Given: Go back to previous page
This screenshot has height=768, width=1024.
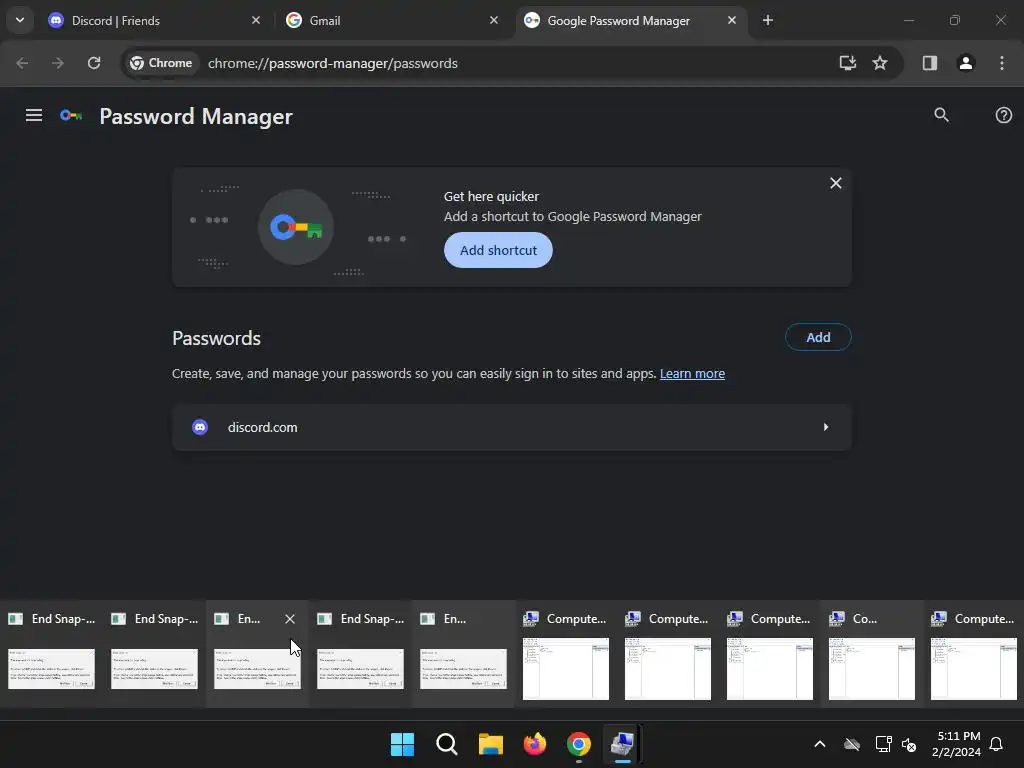Looking at the screenshot, I should 22,63.
